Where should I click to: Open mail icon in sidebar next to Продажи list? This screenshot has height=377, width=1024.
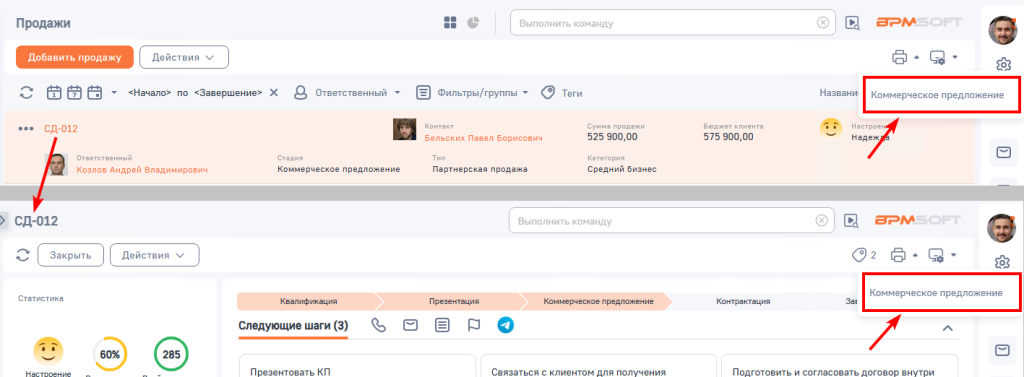click(x=1003, y=152)
